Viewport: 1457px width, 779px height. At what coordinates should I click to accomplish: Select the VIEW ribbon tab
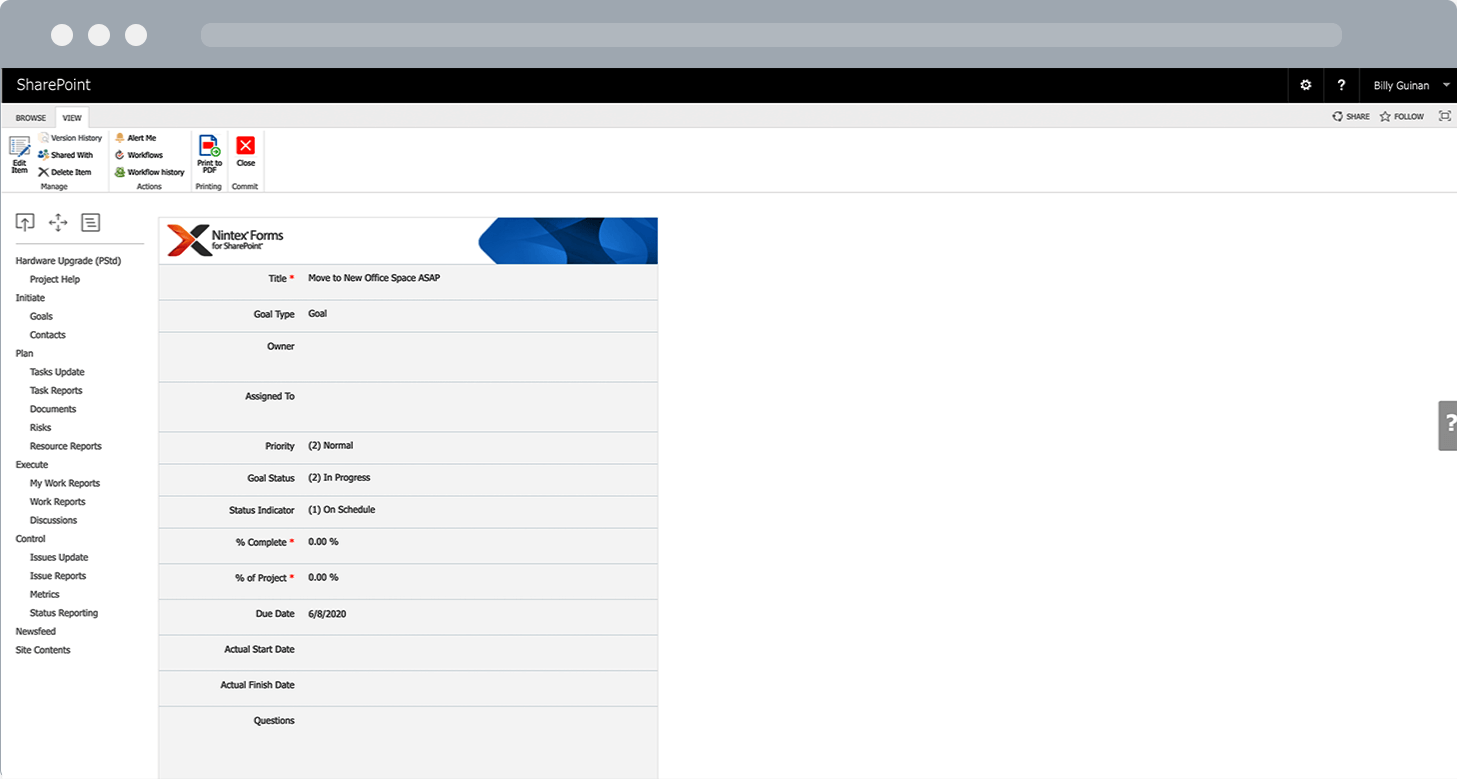pos(72,118)
